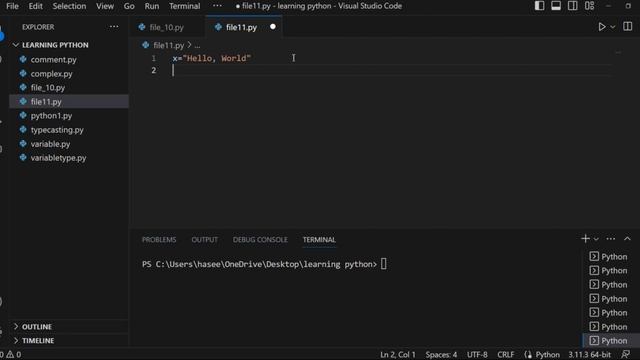Toggle secondary side bar layout icon
Image resolution: width=640 pixels, height=360 pixels.
point(573,6)
